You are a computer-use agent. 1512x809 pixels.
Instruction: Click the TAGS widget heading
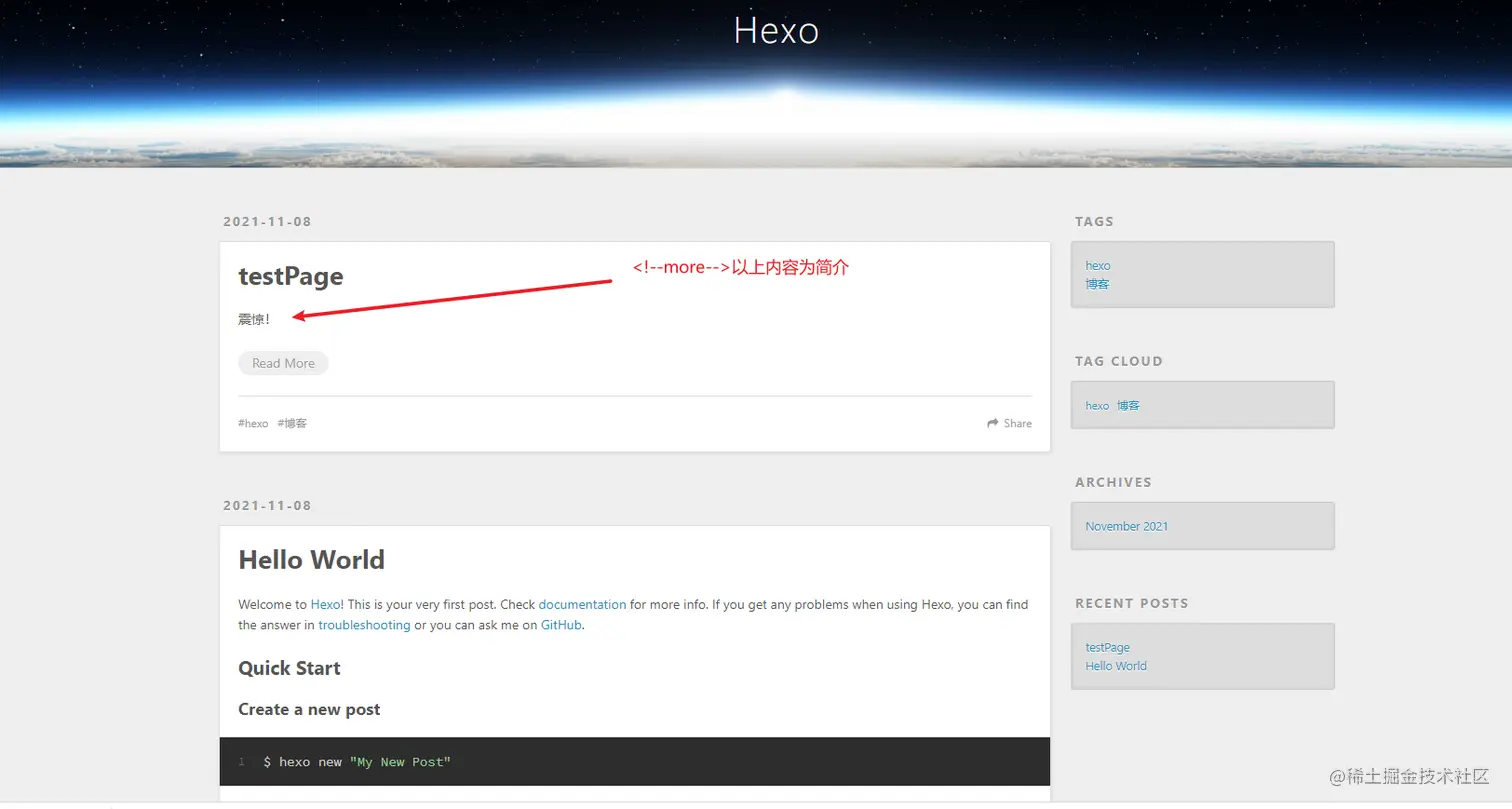click(1094, 221)
